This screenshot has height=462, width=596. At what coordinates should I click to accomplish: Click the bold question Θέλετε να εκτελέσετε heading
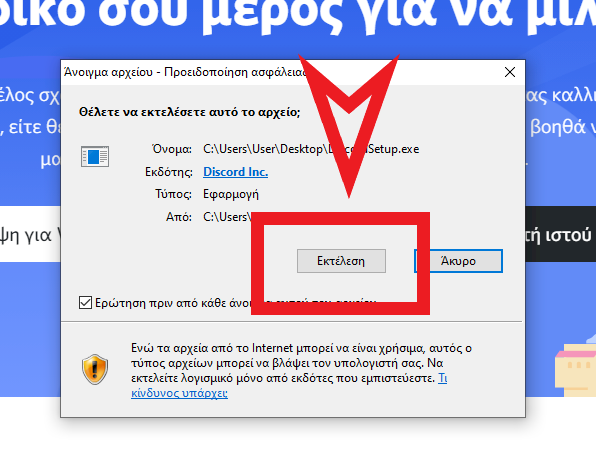[189, 112]
